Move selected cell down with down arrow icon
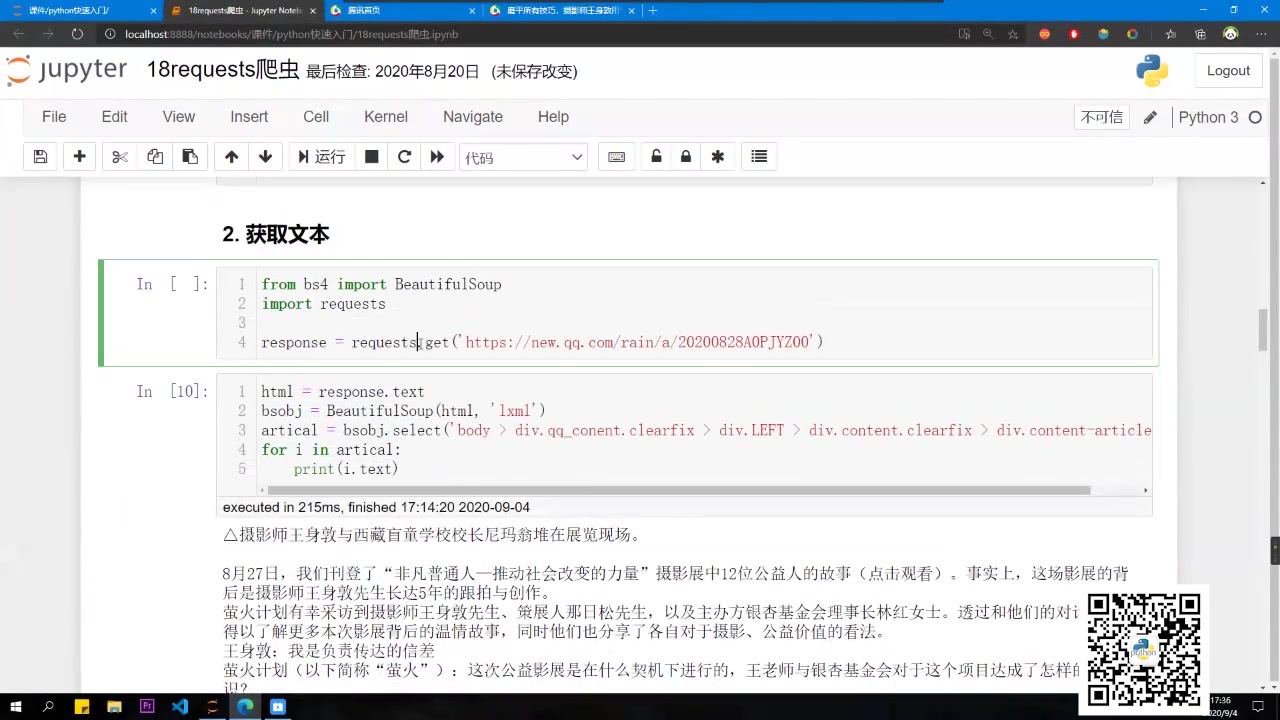This screenshot has width=1280, height=720. click(265, 157)
